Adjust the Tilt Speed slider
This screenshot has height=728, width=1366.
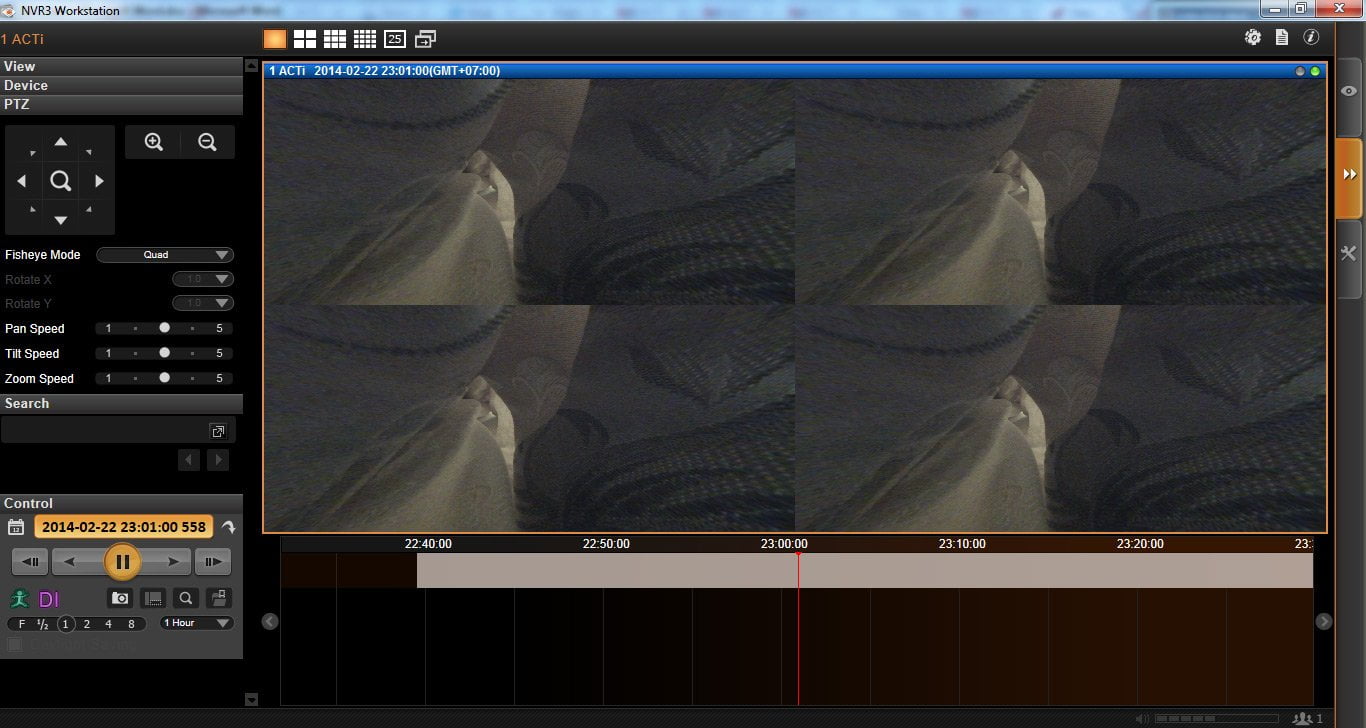pos(165,353)
